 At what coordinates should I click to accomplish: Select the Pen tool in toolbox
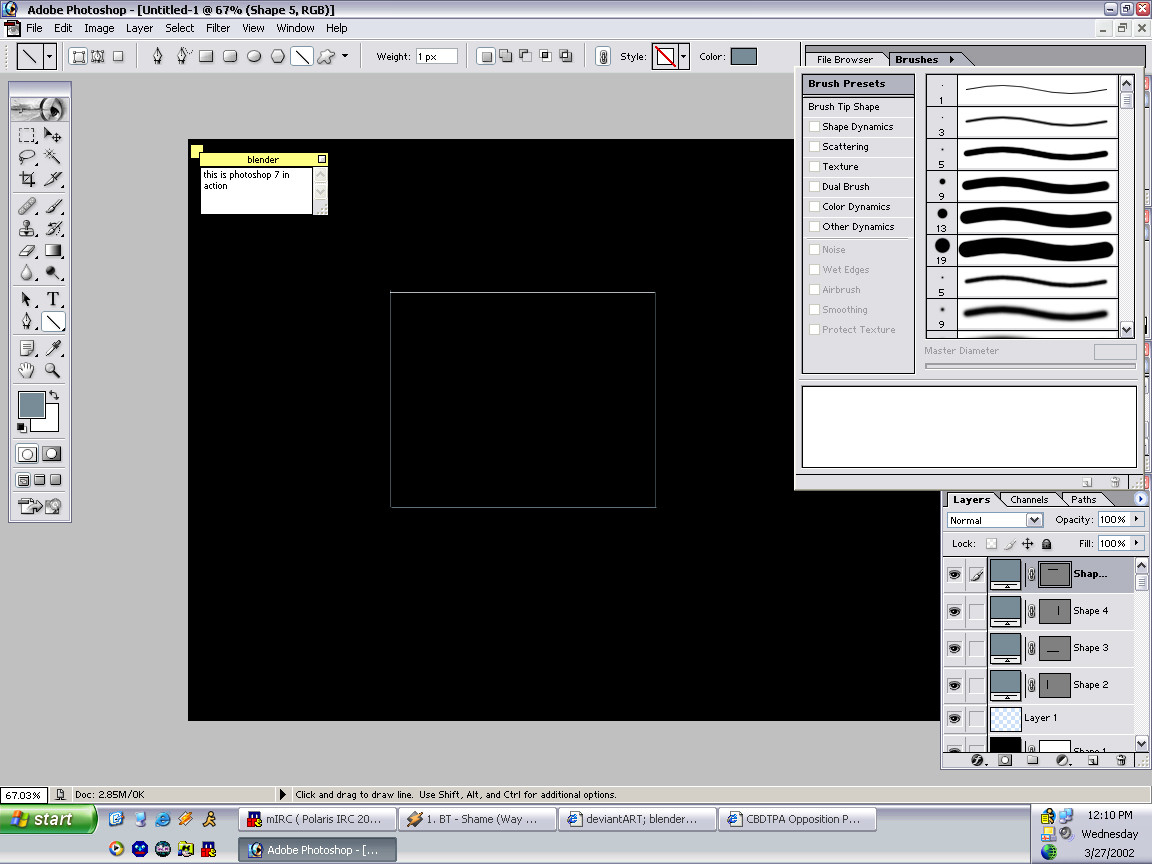27,321
